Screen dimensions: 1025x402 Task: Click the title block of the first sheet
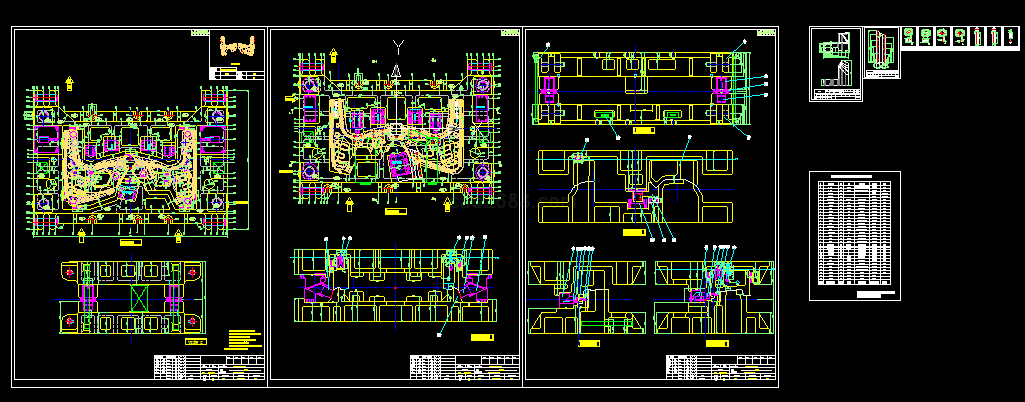(209, 367)
